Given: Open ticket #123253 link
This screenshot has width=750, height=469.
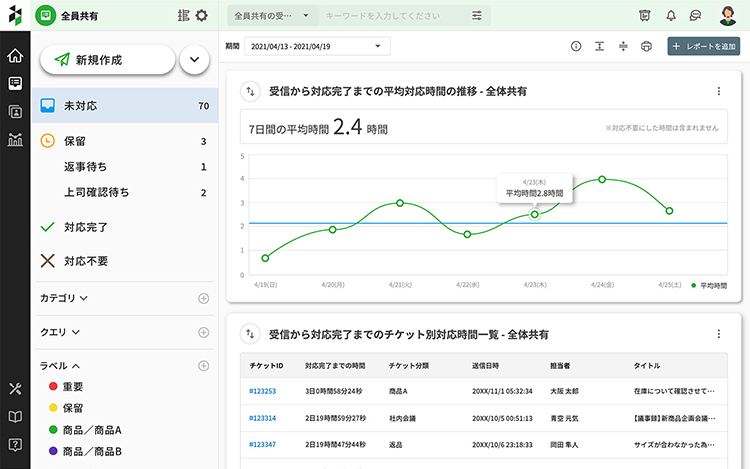Looking at the screenshot, I should click(x=263, y=391).
